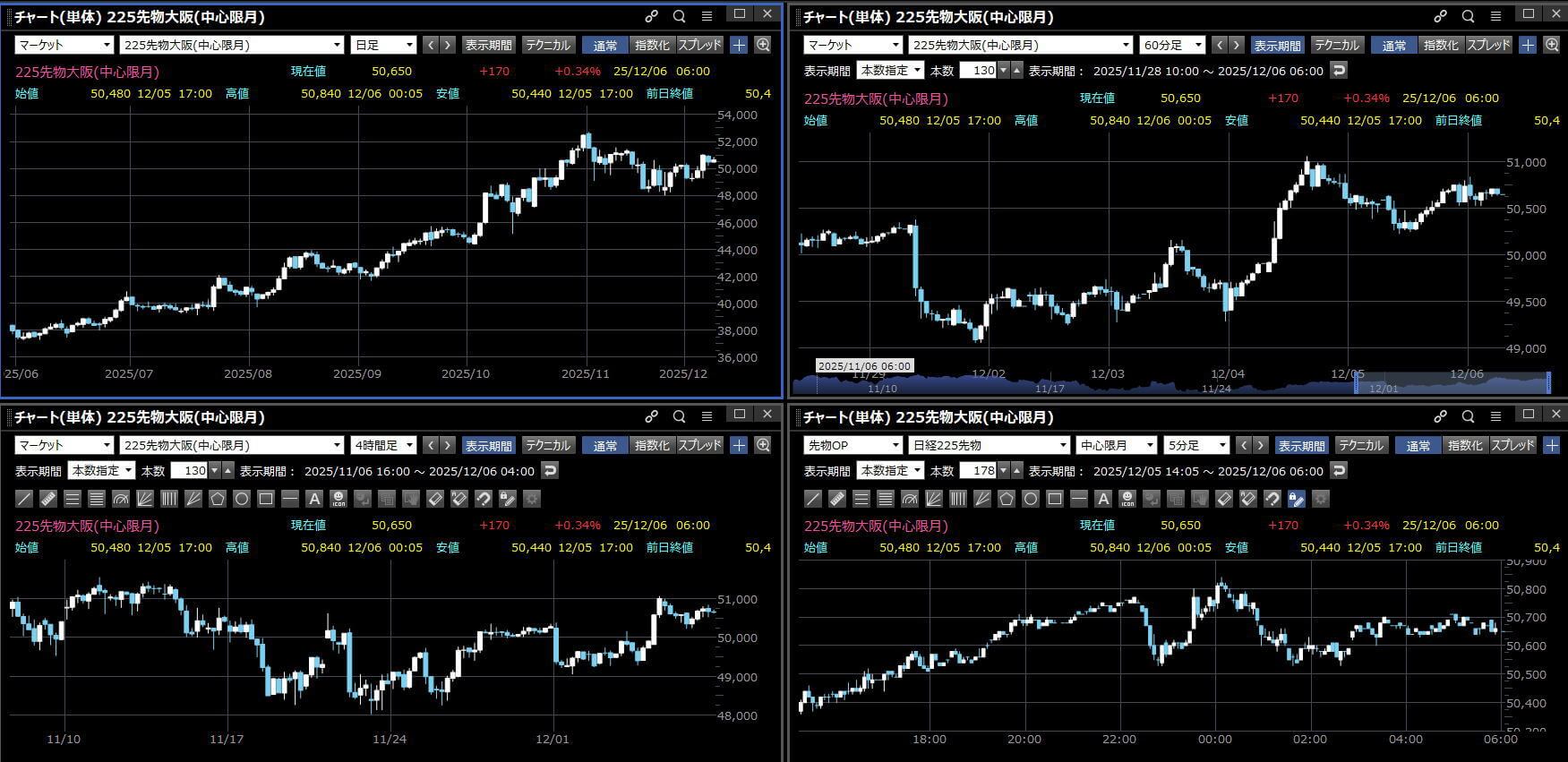The image size is (1568, 762).
Task: Click the 表示期間 button in 5分足 chart
Action: [1301, 445]
